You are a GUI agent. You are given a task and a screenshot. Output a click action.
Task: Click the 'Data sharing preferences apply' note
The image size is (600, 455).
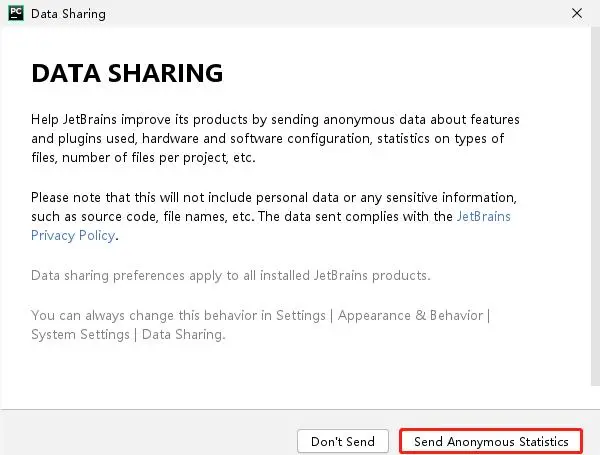coord(231,276)
